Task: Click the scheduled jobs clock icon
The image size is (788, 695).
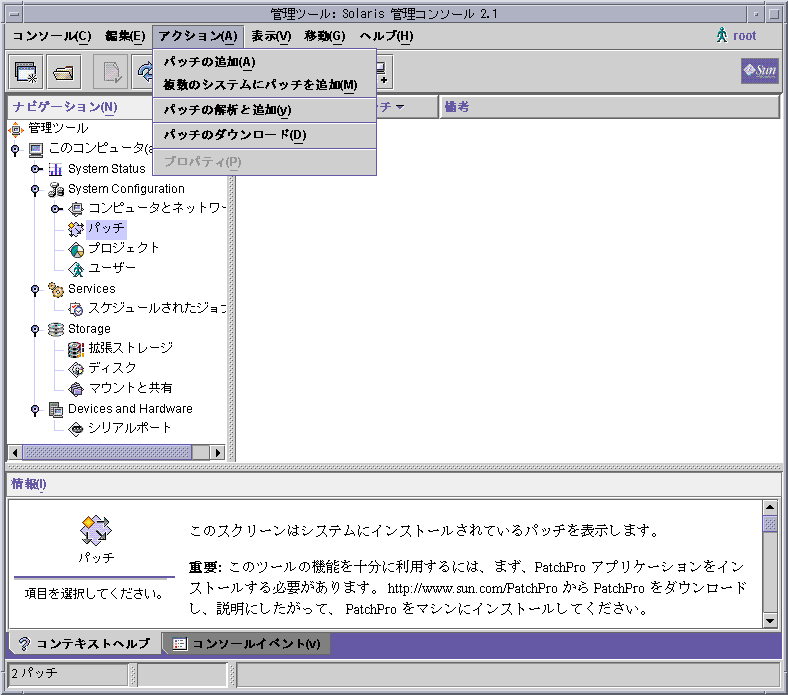Action: (76, 309)
